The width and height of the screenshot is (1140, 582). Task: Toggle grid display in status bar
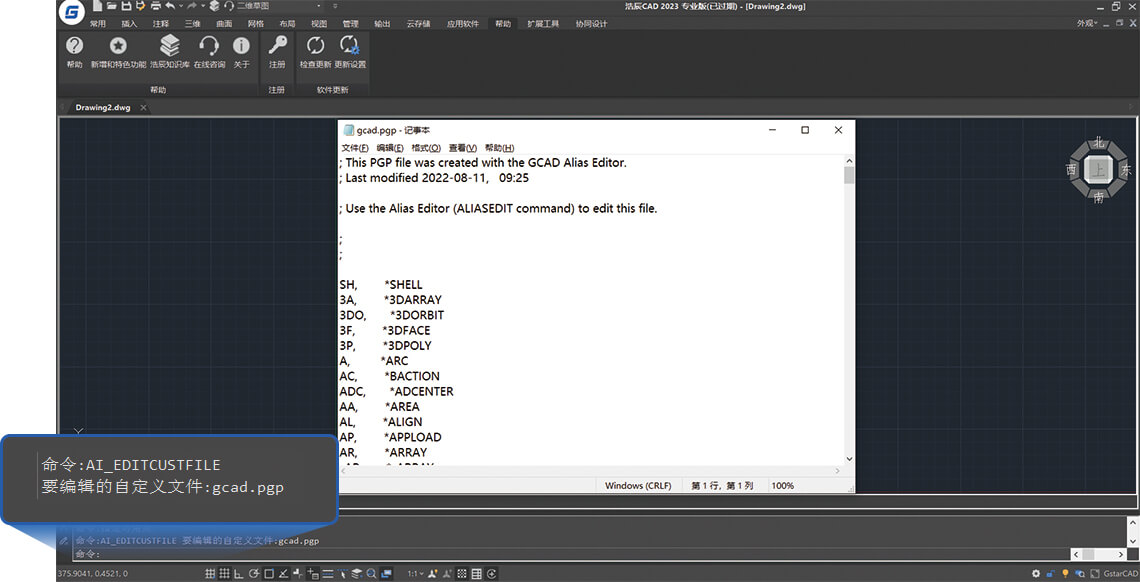224,573
